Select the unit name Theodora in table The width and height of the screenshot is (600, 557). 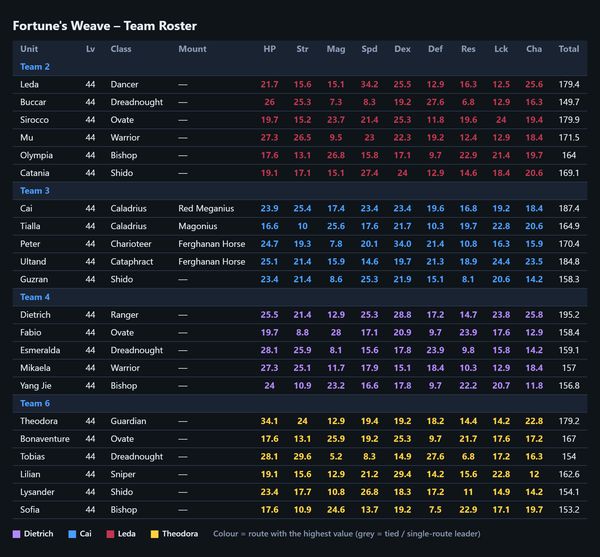click(39, 421)
